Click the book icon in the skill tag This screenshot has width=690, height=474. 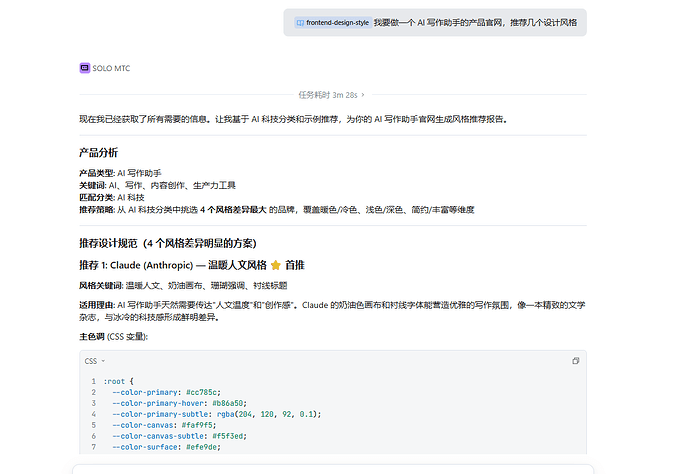click(300, 22)
